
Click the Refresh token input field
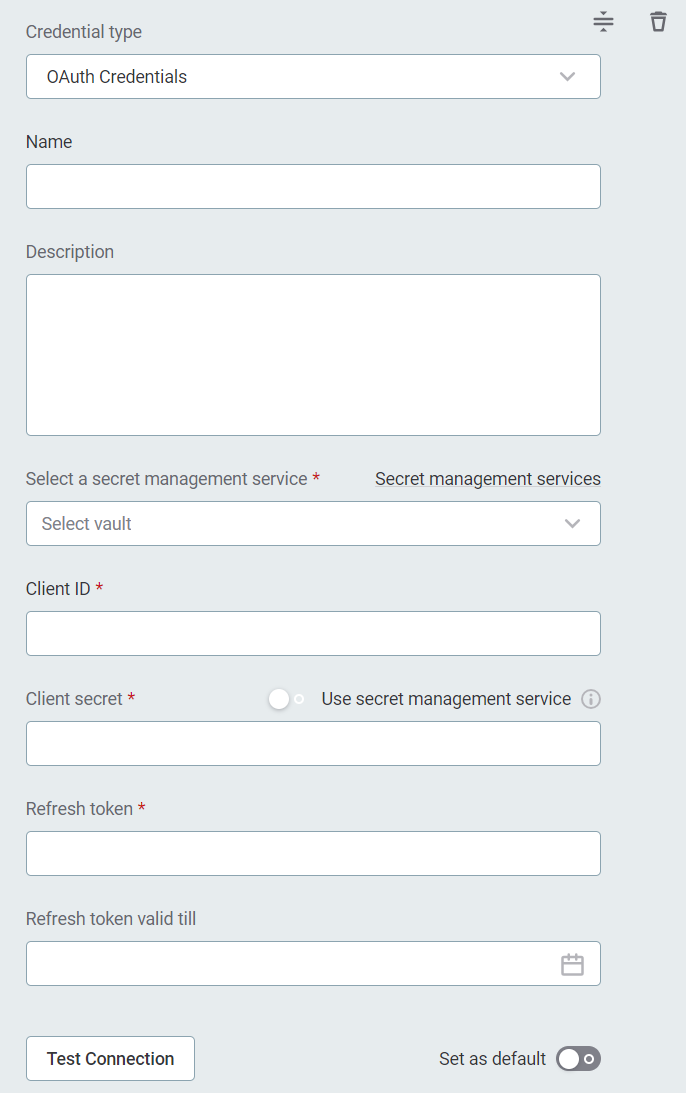pos(313,853)
